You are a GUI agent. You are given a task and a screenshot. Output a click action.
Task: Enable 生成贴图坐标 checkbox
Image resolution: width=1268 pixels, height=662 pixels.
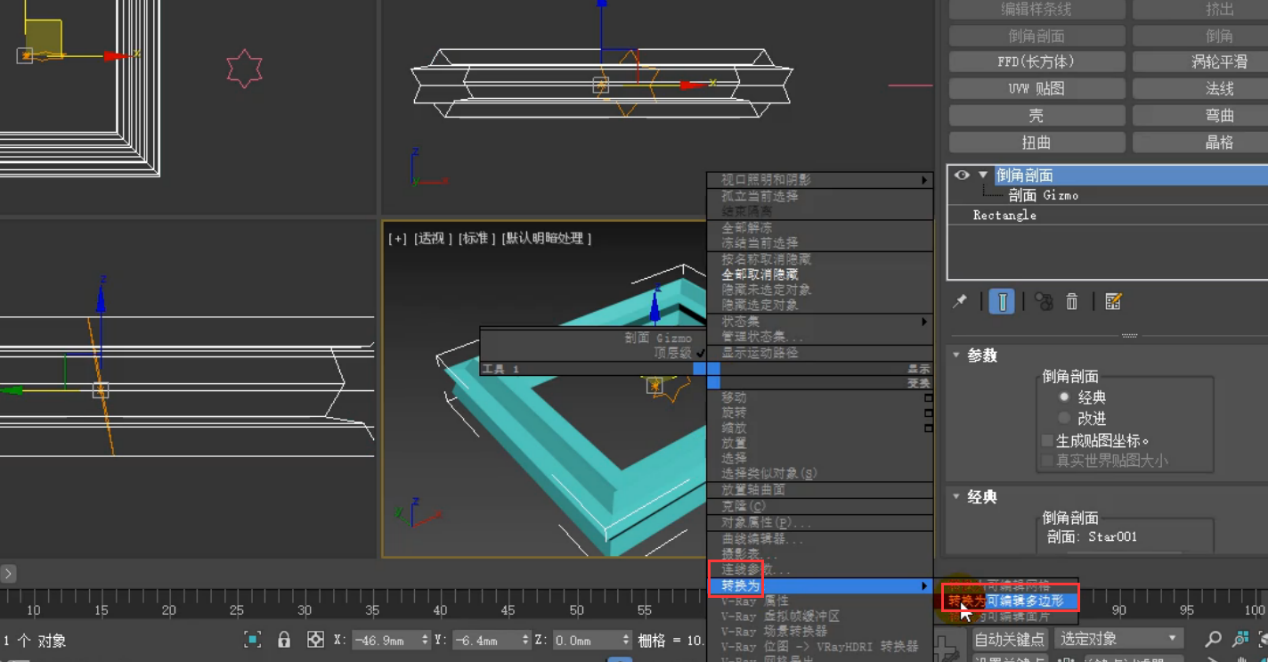(x=1048, y=440)
